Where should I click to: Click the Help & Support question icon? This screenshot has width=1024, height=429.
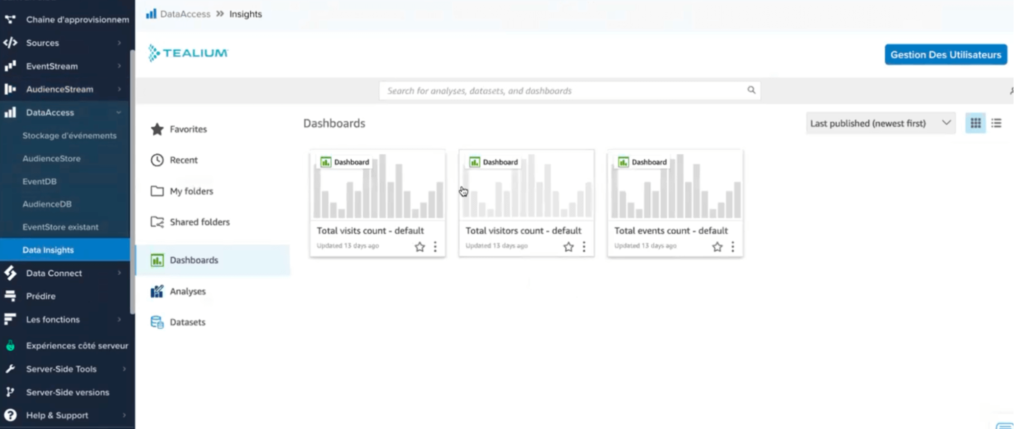tap(10, 415)
